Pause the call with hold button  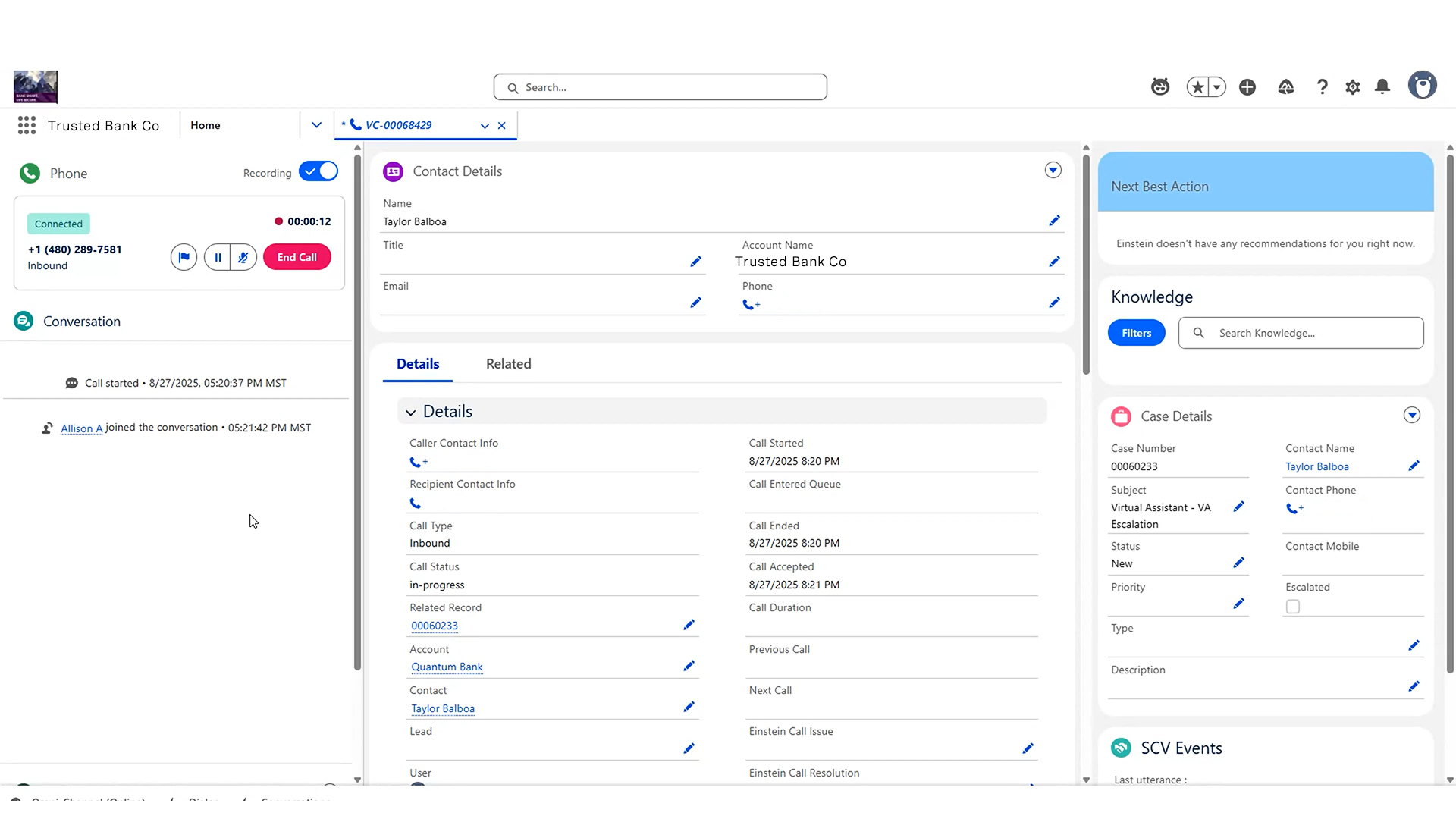click(218, 257)
